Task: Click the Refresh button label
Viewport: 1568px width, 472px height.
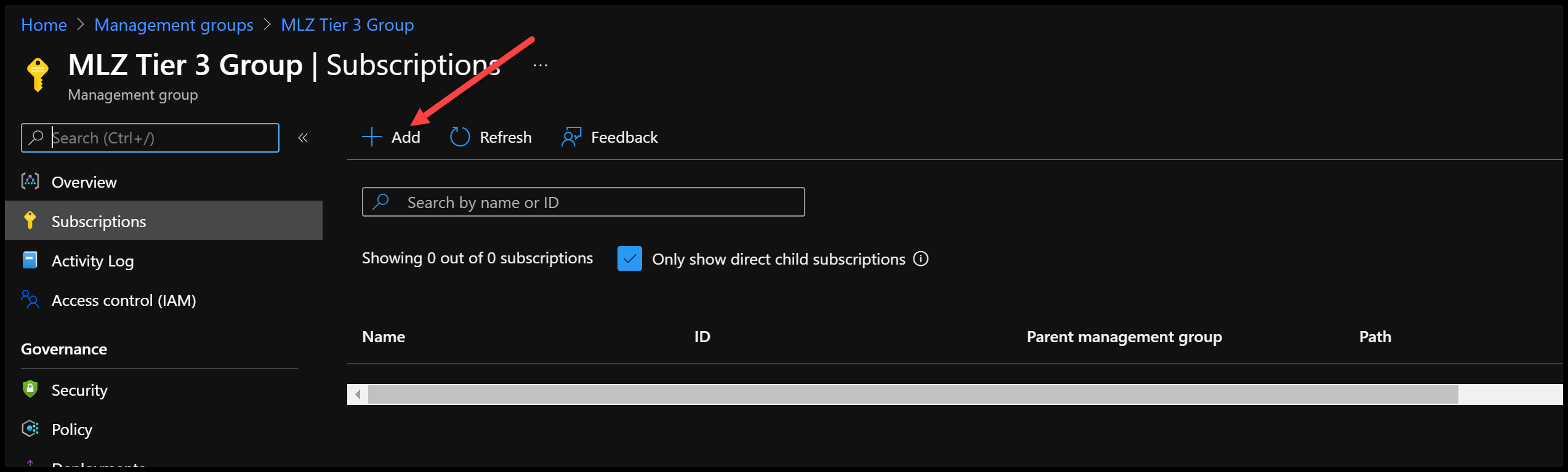Action: click(505, 137)
